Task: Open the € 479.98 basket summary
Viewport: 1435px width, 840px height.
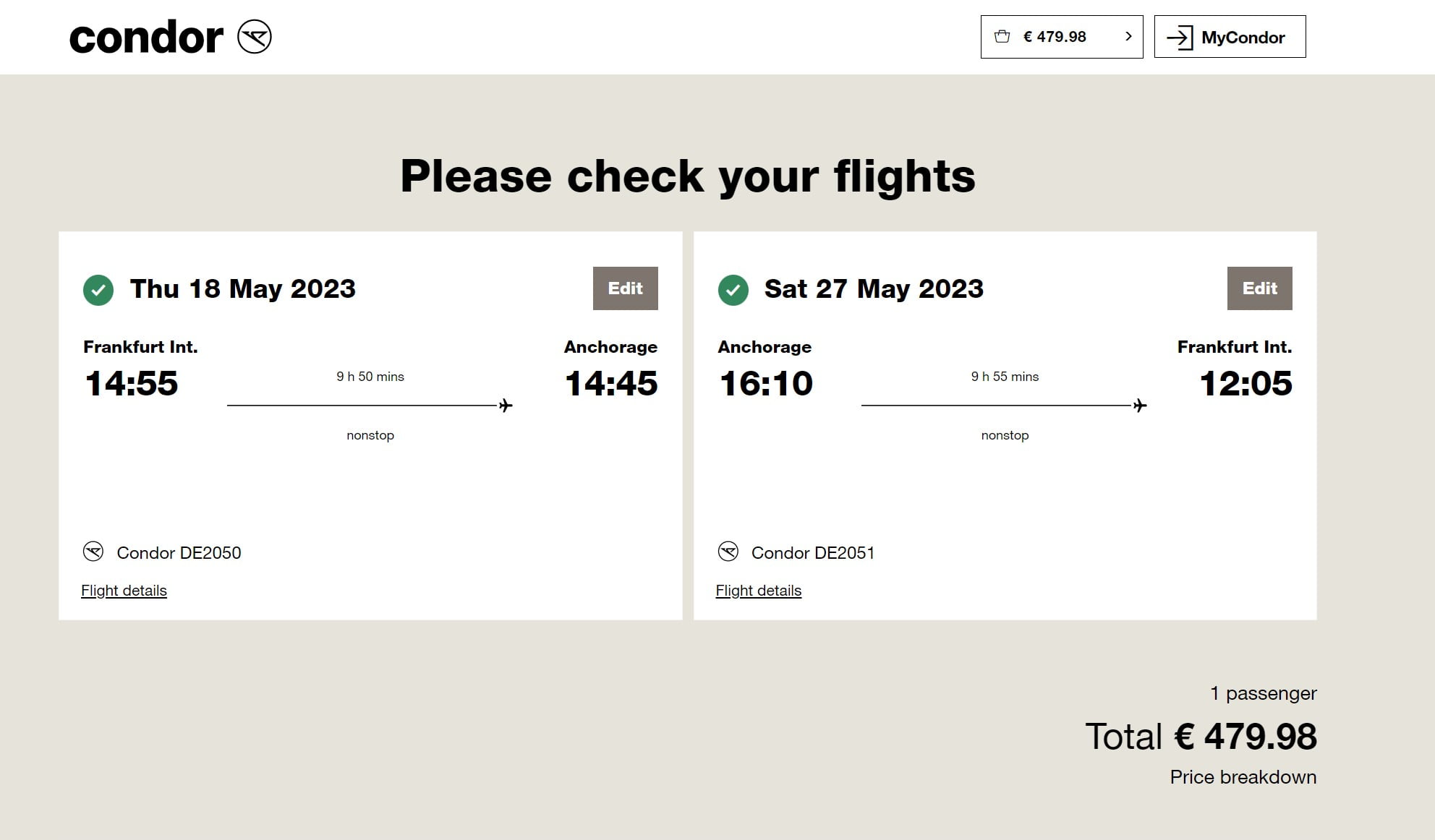Action: [x=1055, y=37]
